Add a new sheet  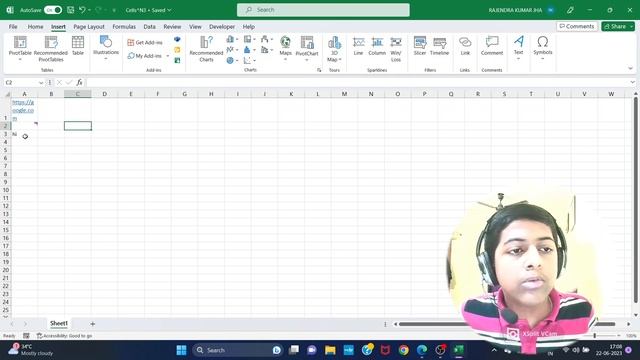pyautogui.click(x=93, y=324)
